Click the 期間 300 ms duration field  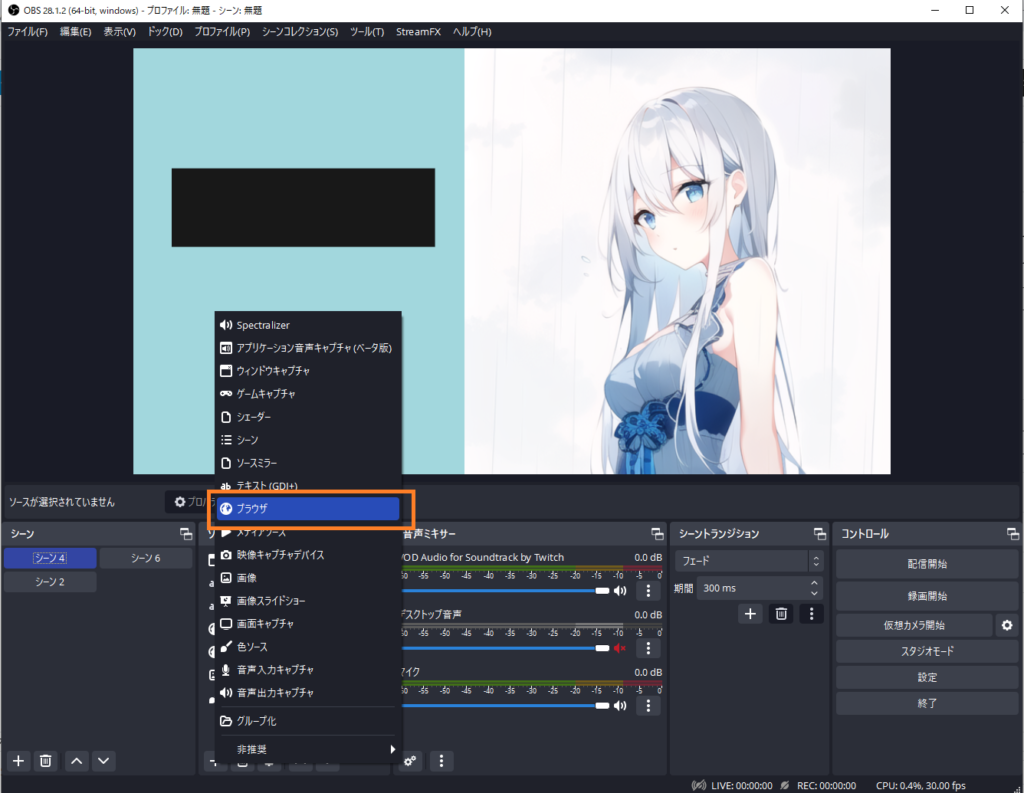coord(760,589)
